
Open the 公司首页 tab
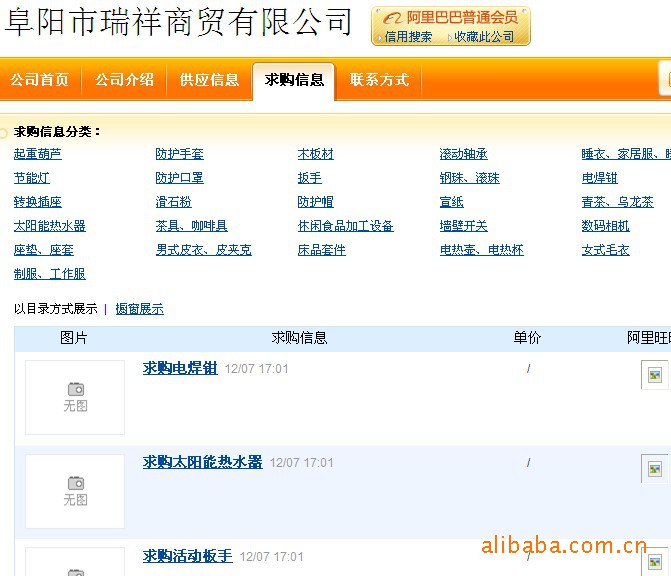pos(39,80)
